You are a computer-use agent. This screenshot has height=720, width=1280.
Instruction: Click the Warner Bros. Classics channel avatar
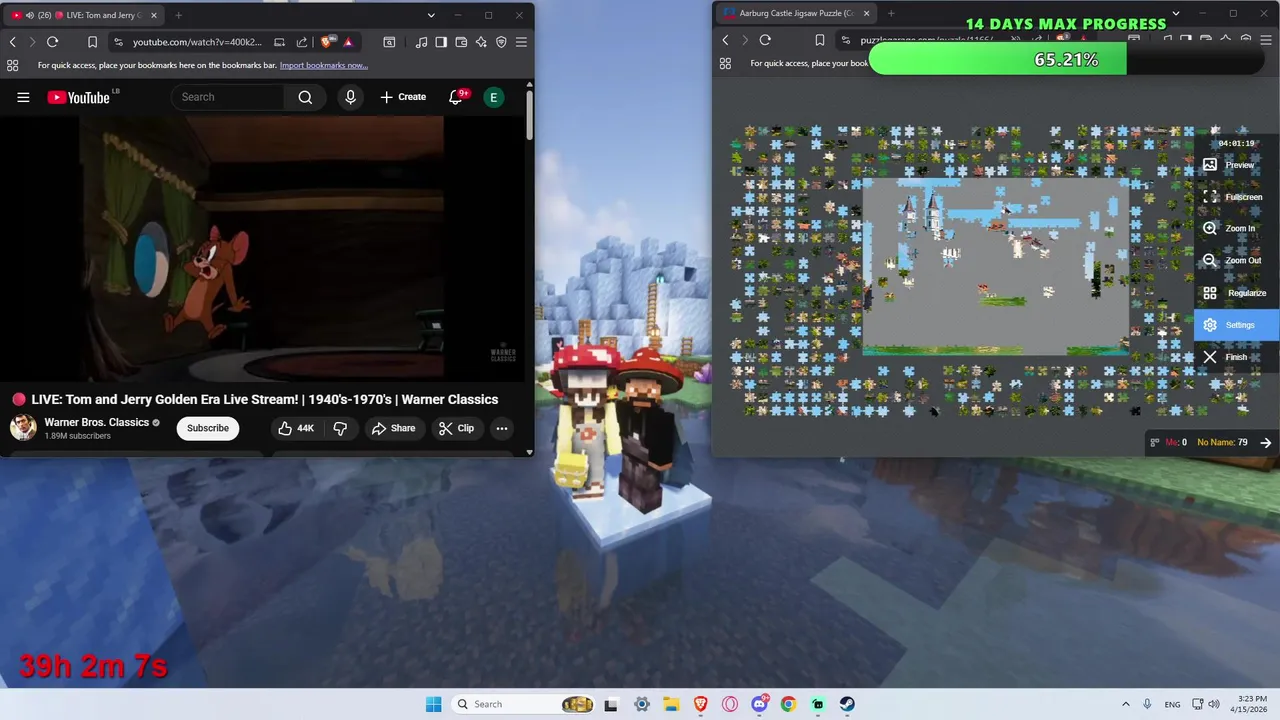click(x=23, y=428)
